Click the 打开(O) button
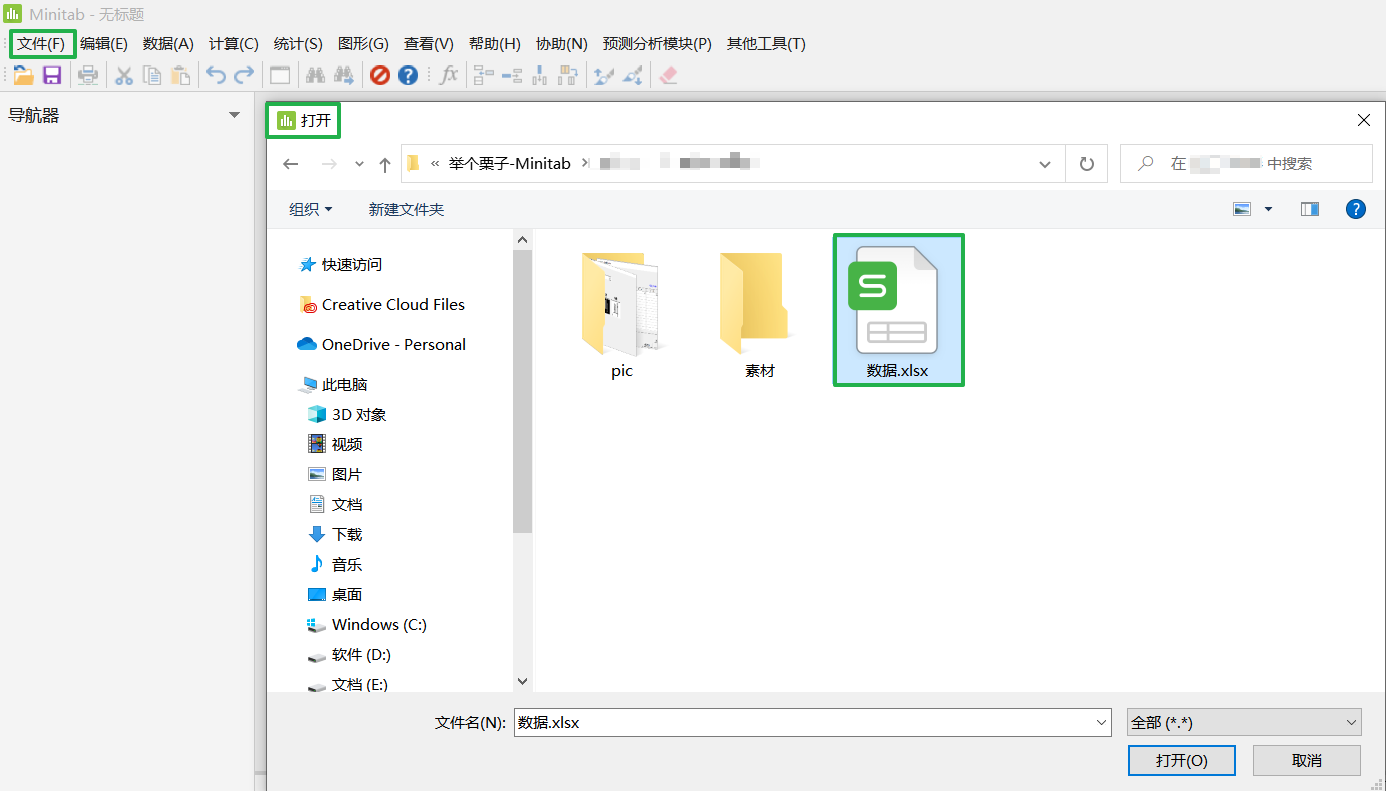The height and width of the screenshot is (791, 1386). point(1181,760)
